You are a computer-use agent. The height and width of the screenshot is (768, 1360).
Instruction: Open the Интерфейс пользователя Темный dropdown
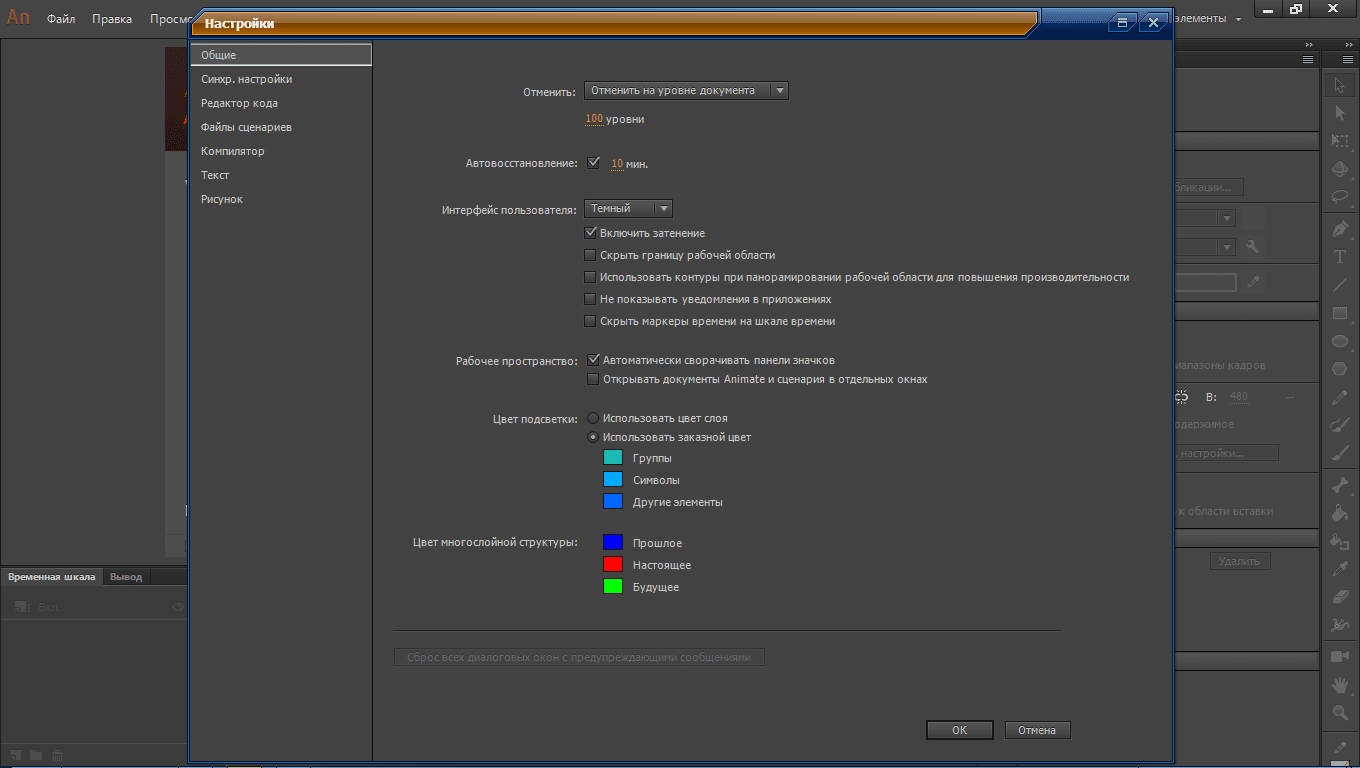coord(628,208)
